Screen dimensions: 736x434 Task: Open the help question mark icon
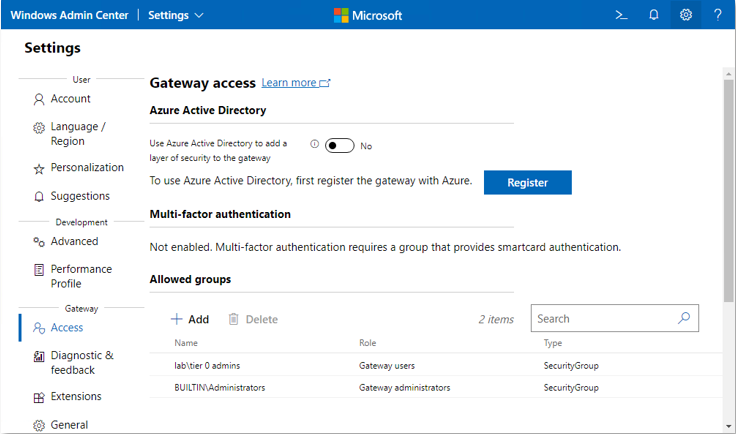[718, 15]
